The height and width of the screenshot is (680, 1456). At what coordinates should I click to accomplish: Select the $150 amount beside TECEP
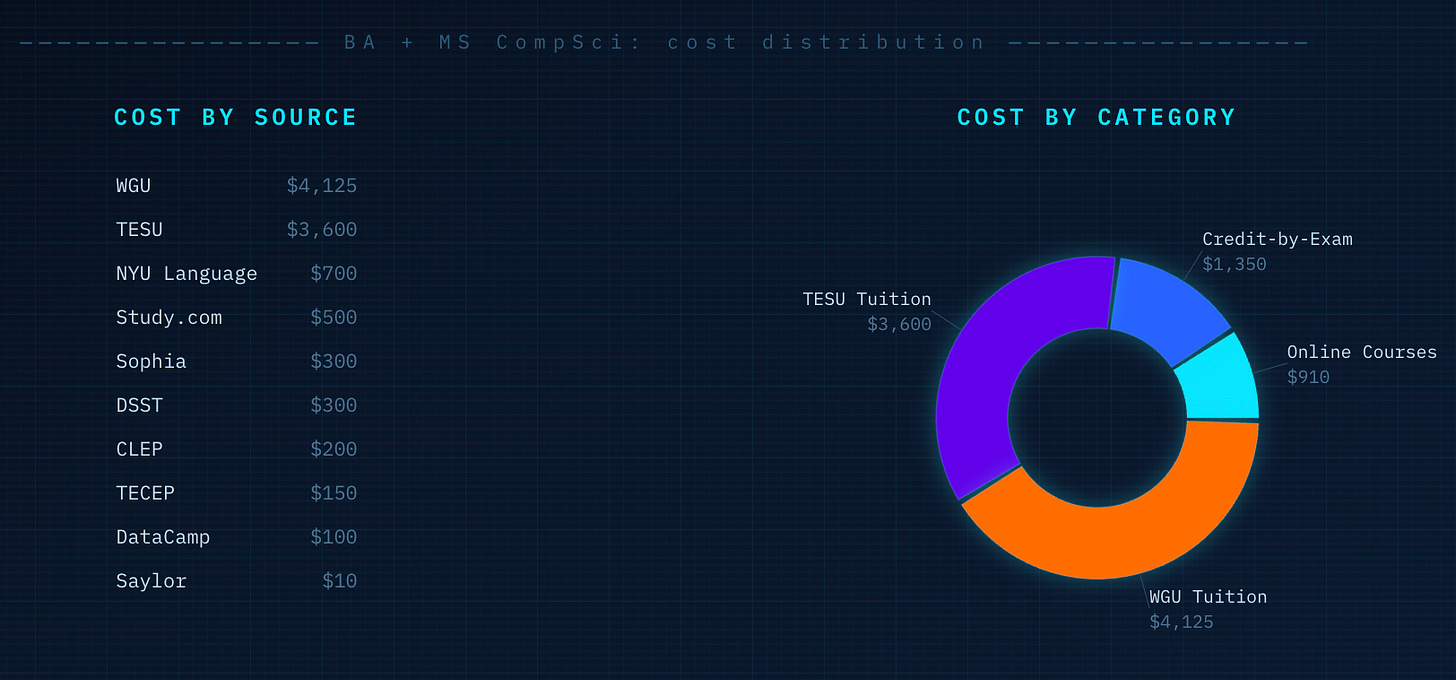334,493
